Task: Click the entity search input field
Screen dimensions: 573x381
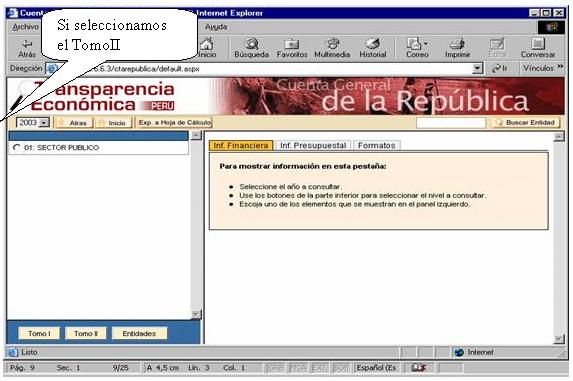Action: tap(451, 123)
